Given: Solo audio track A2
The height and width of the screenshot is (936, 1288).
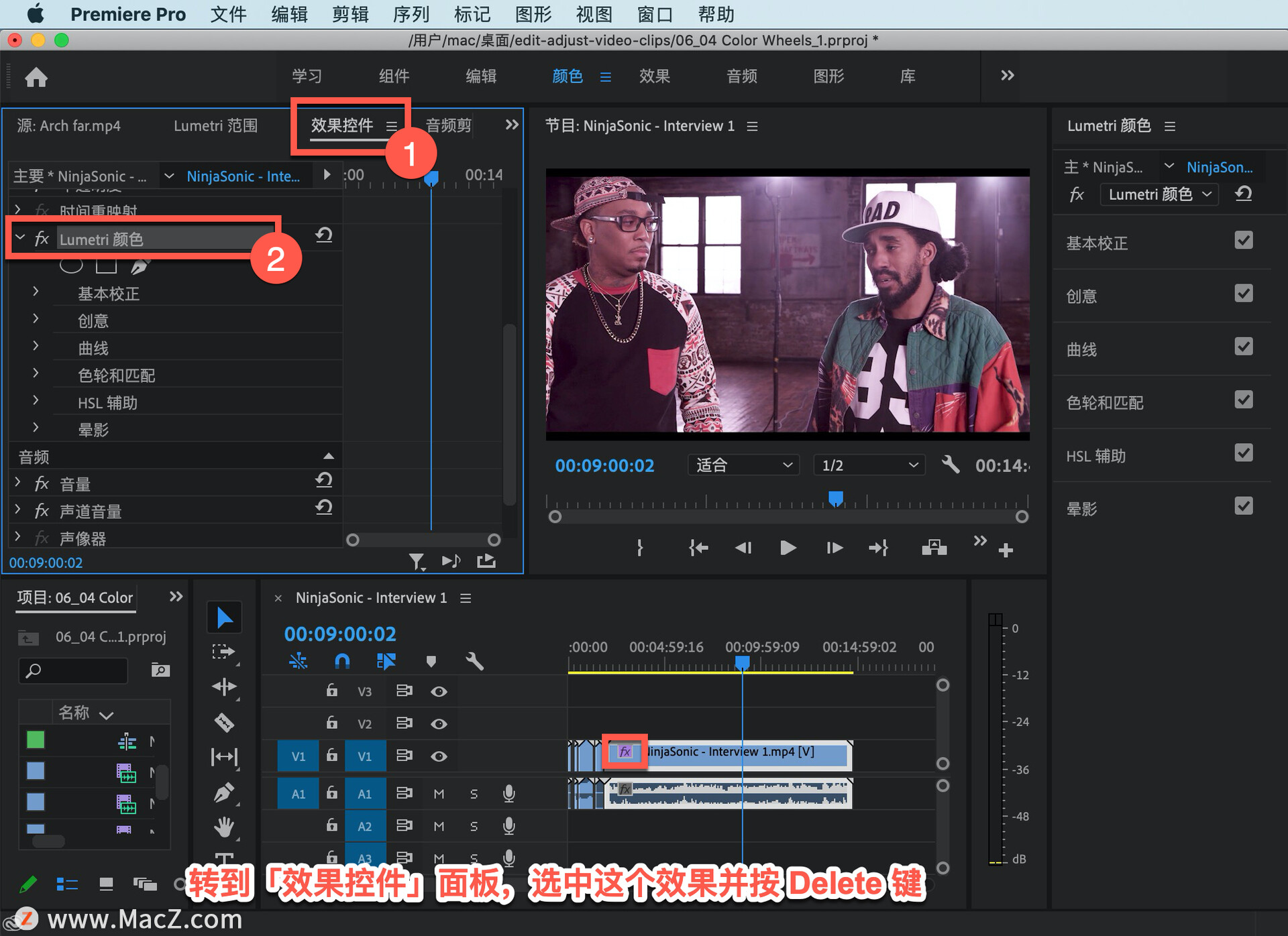Looking at the screenshot, I should pyautogui.click(x=474, y=826).
